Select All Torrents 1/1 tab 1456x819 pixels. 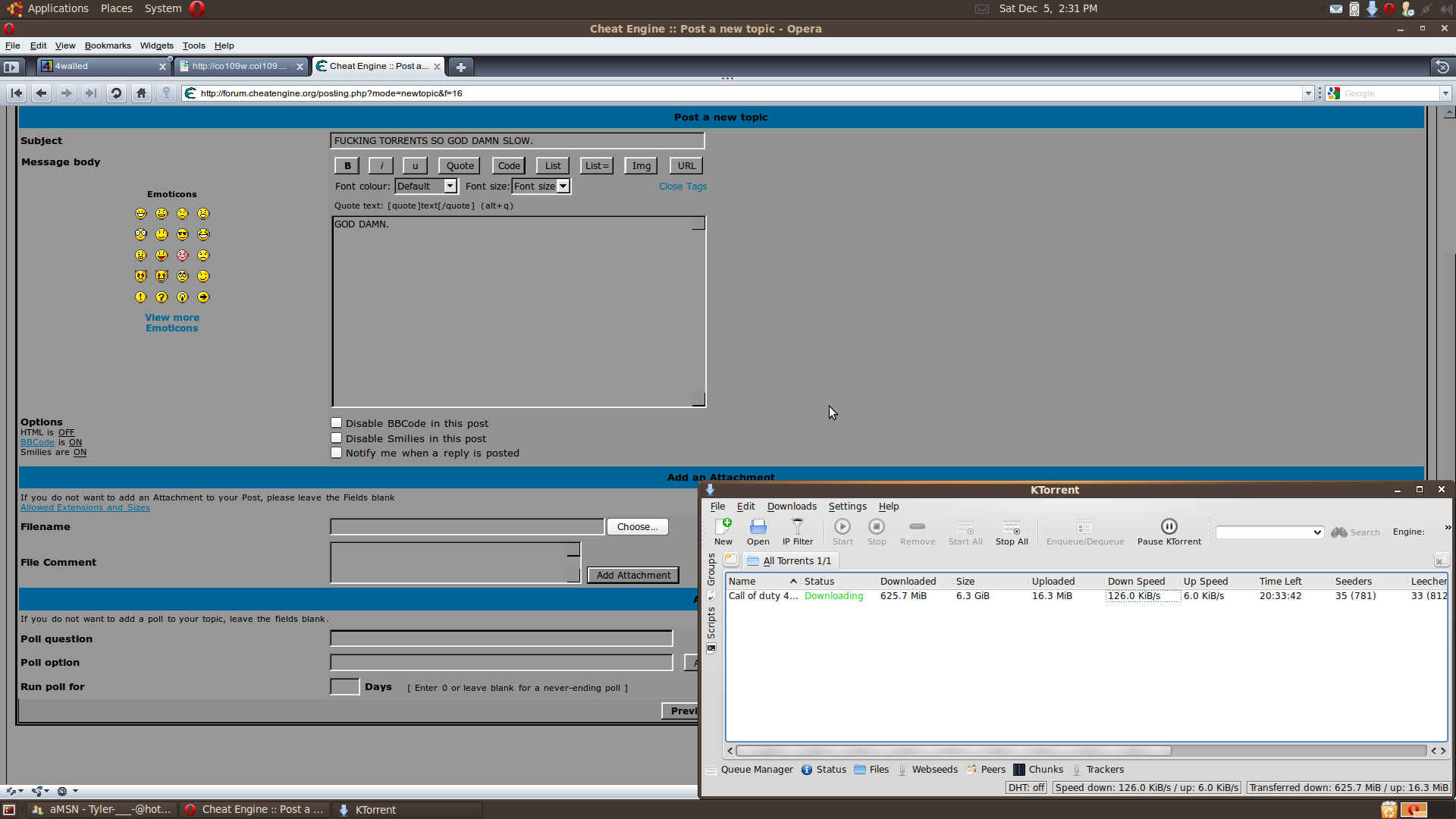[789, 561]
